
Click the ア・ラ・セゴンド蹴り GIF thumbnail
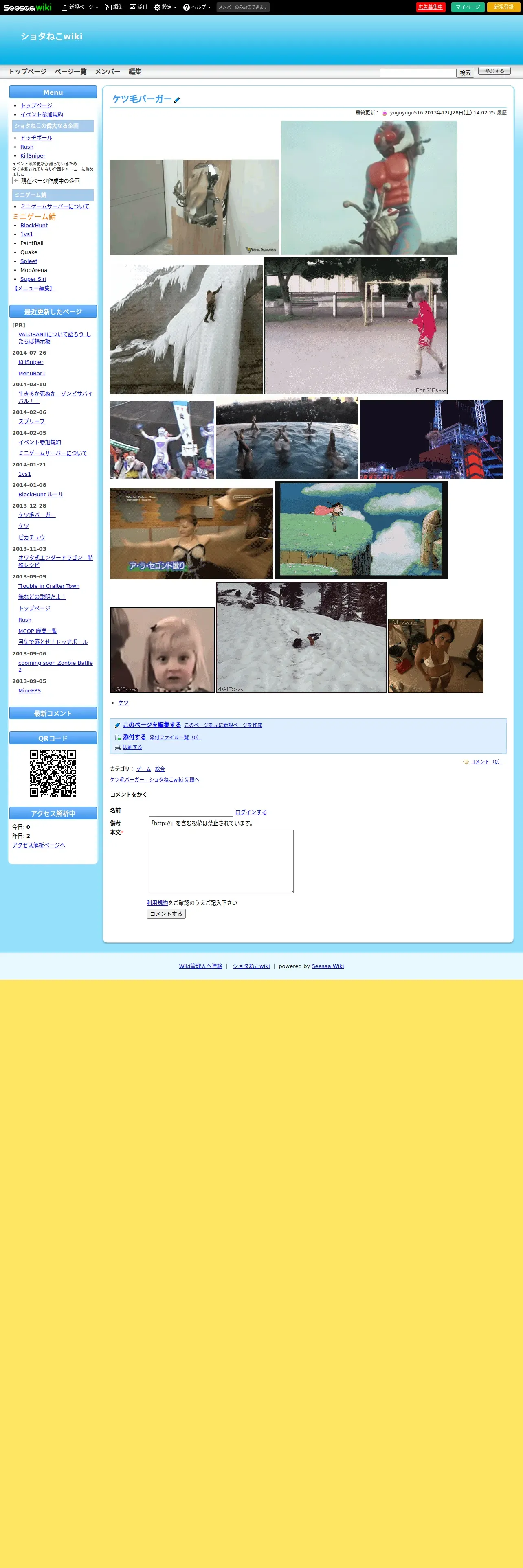point(191,534)
